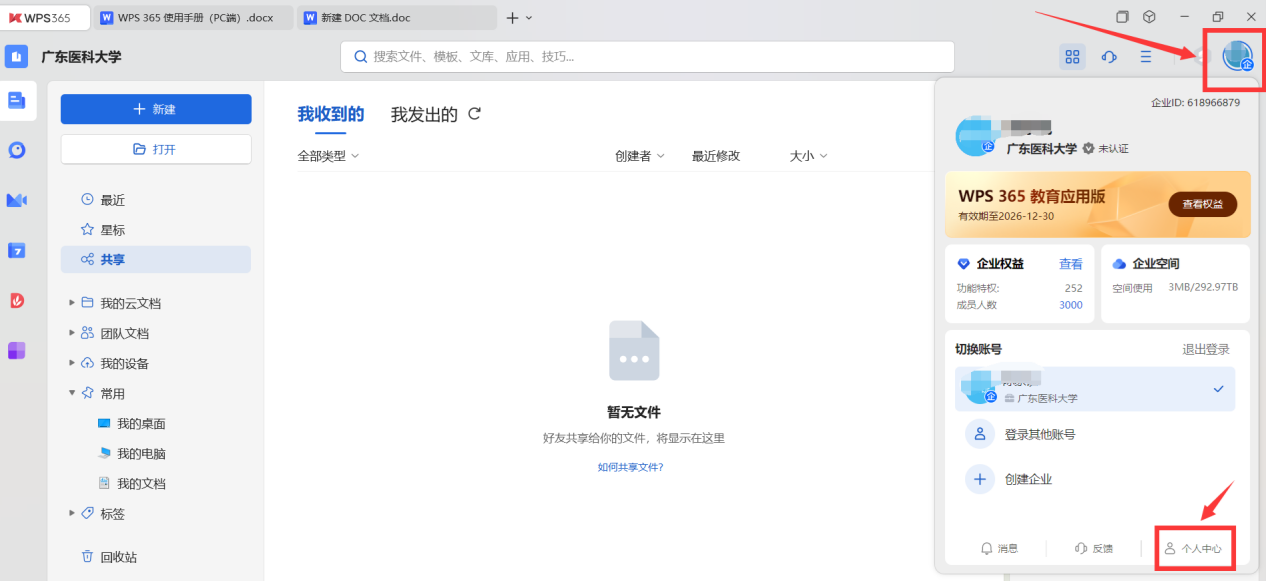
Task: Collapse the 常用 tree section
Action: point(72,393)
